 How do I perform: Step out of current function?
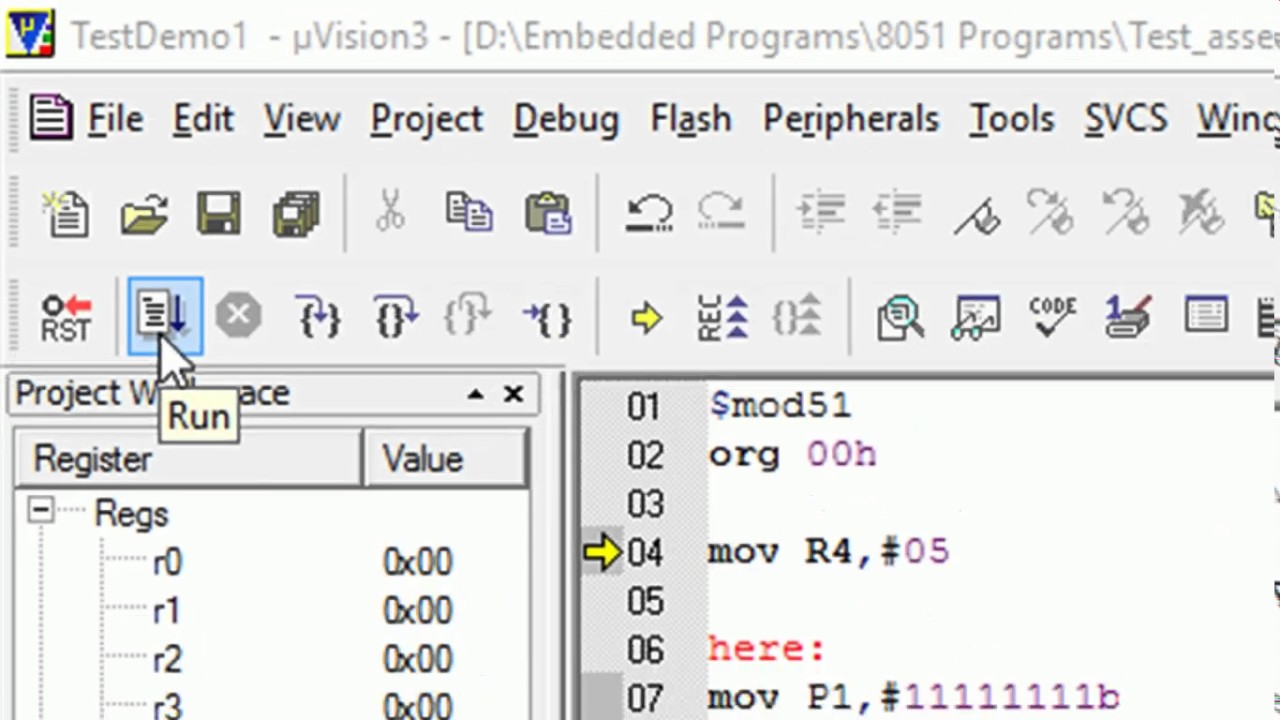[469, 318]
